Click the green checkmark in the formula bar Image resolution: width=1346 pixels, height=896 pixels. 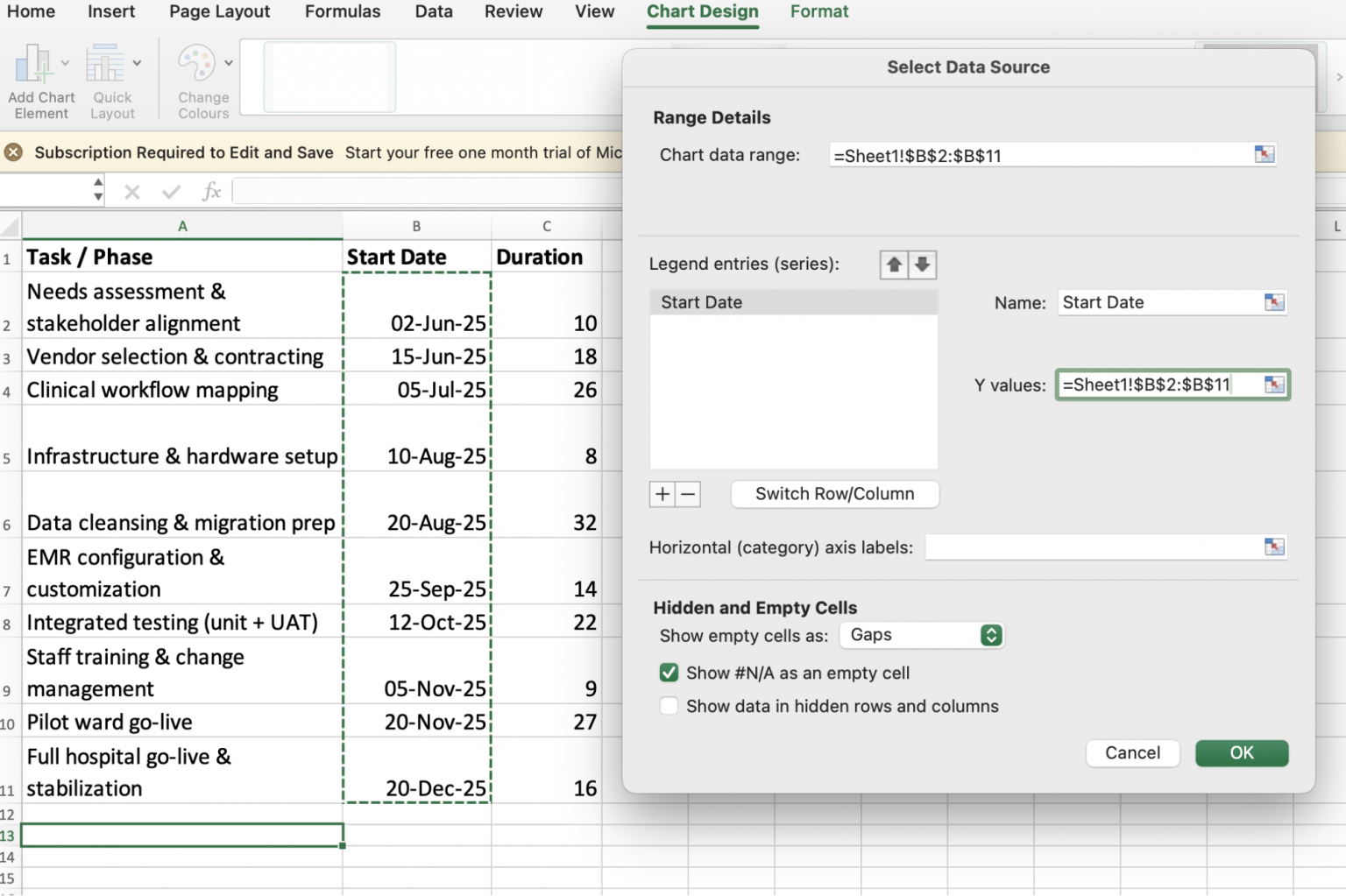click(171, 191)
